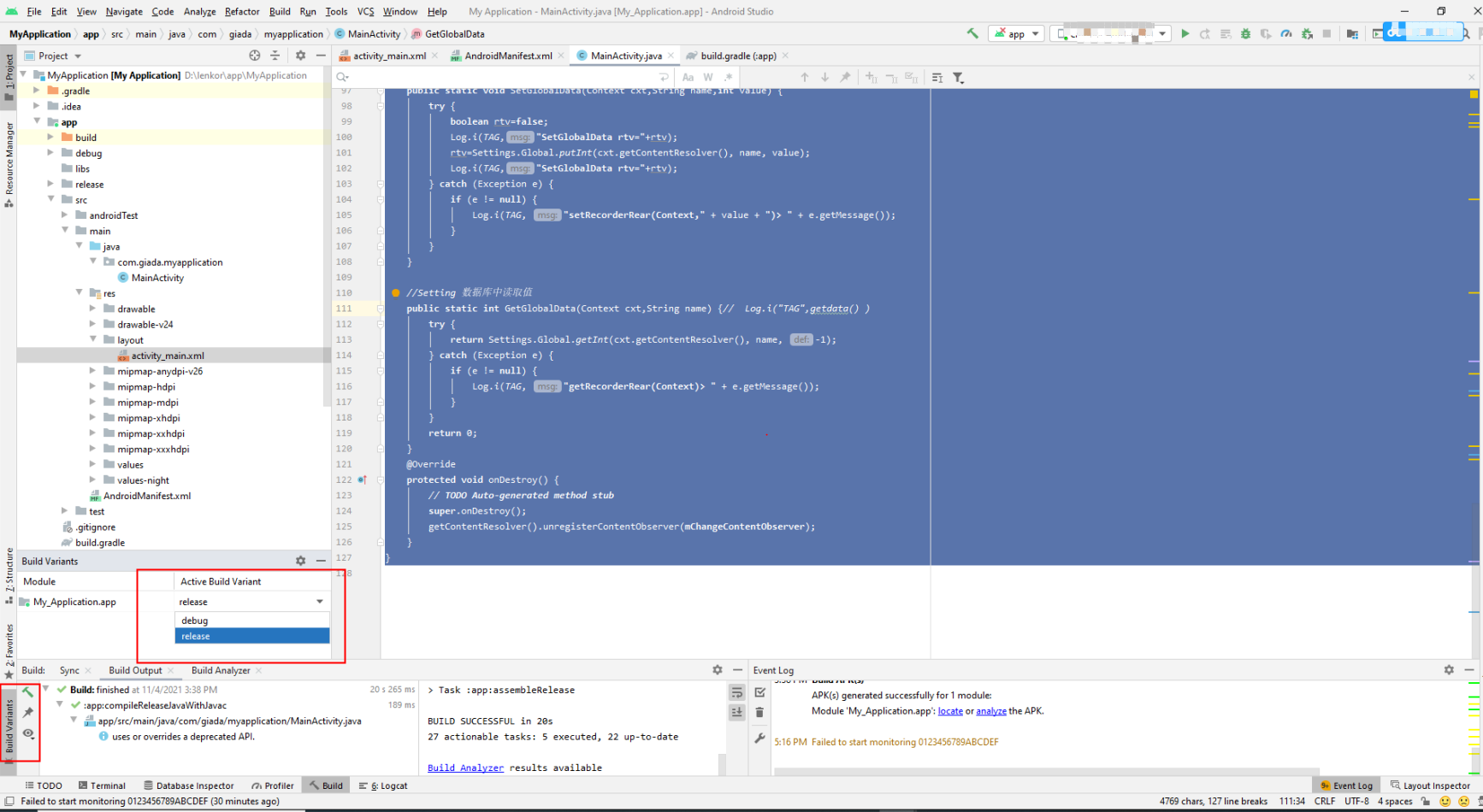Click 'Build Analyzer' link in build output
1483x812 pixels.
pyautogui.click(x=465, y=768)
